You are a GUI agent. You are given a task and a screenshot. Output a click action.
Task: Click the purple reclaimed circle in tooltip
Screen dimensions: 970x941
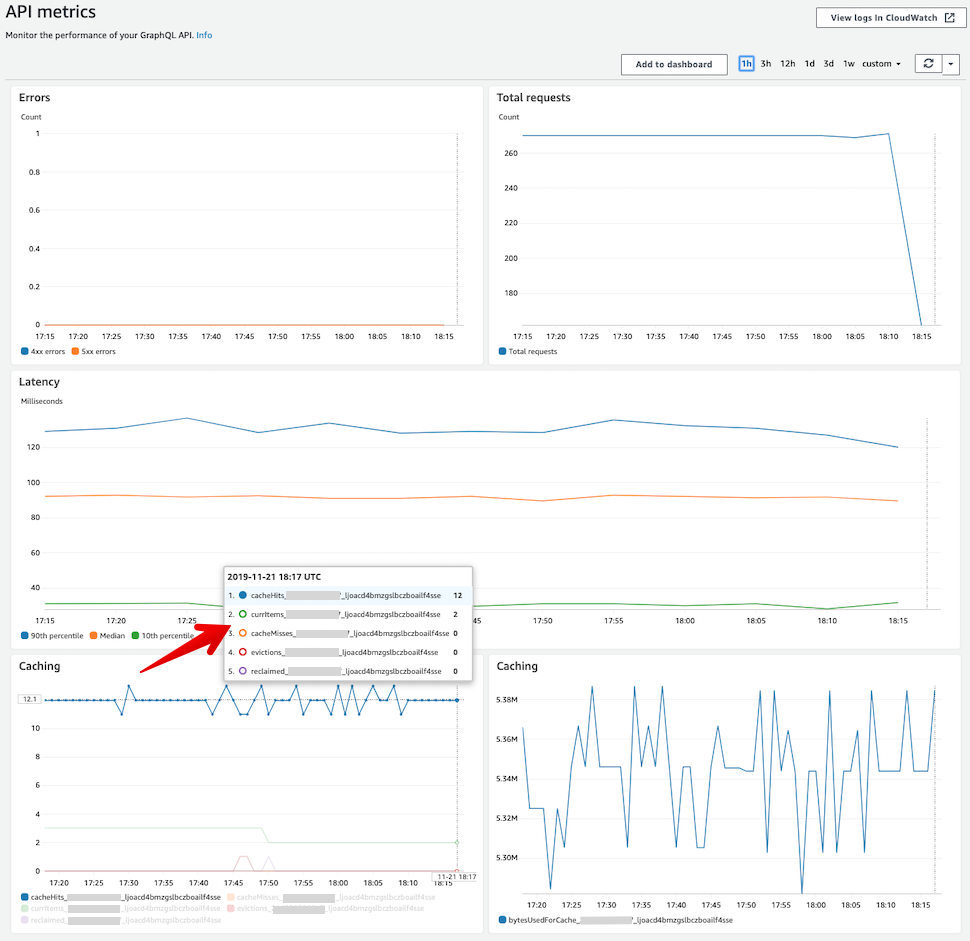[243, 671]
